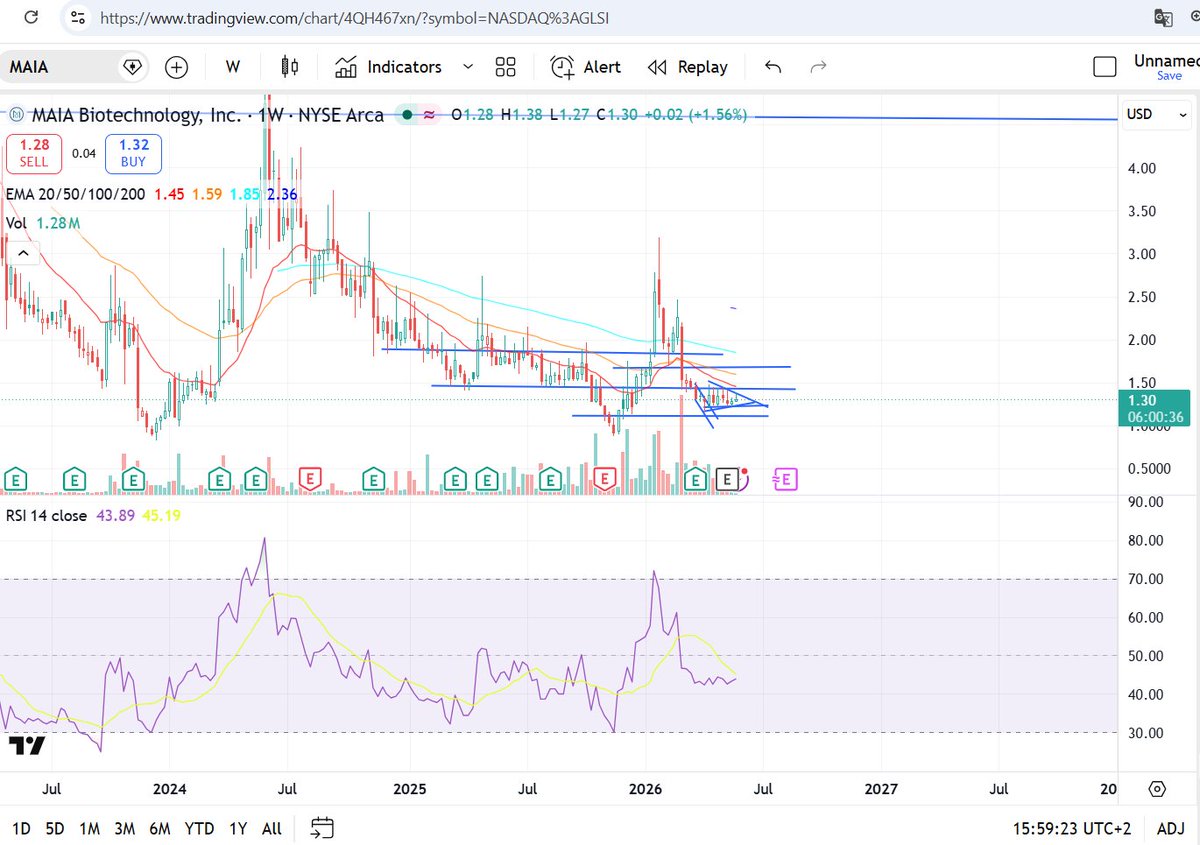Click the pink approximate-data icon in legend

tap(429, 115)
